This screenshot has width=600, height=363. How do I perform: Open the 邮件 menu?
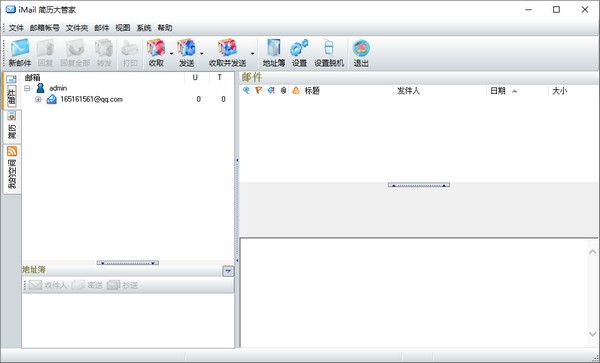coord(101,28)
